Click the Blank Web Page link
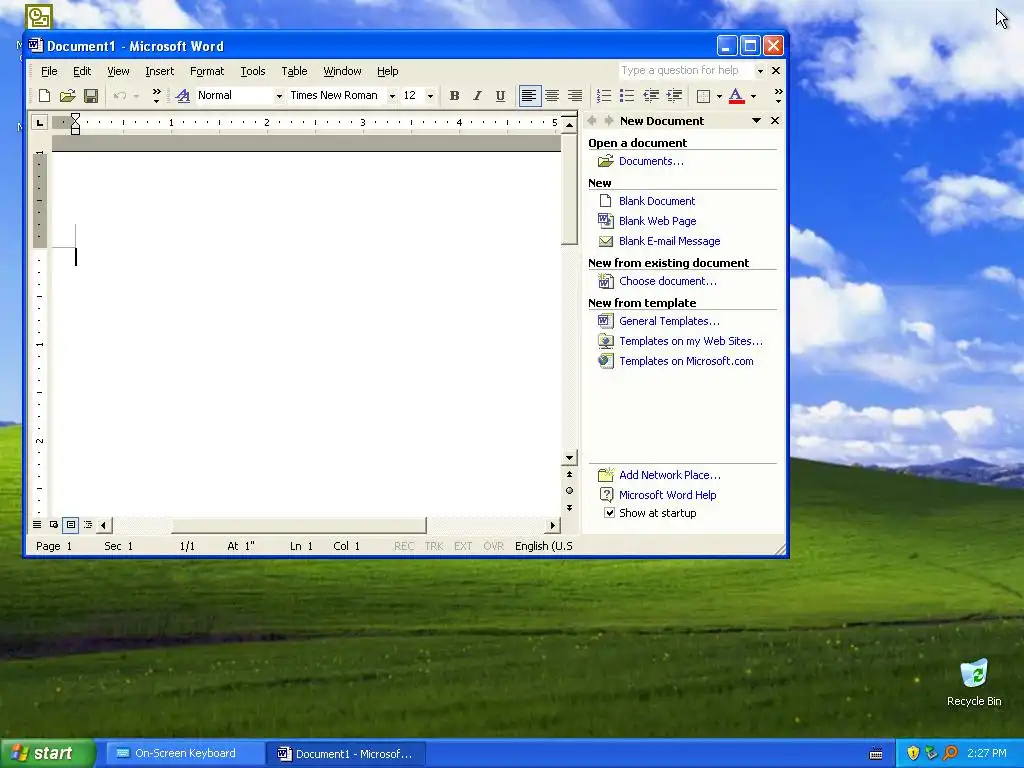The height and width of the screenshot is (768, 1024). point(658,221)
